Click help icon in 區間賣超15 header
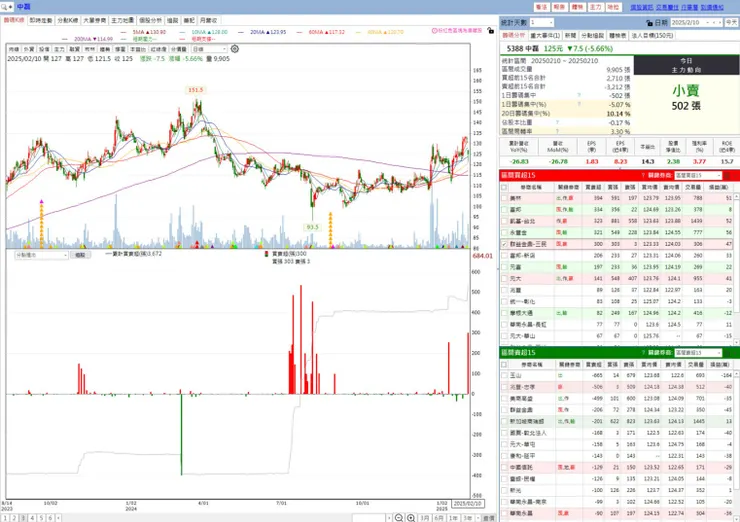The width and height of the screenshot is (740, 522). [x=643, y=353]
